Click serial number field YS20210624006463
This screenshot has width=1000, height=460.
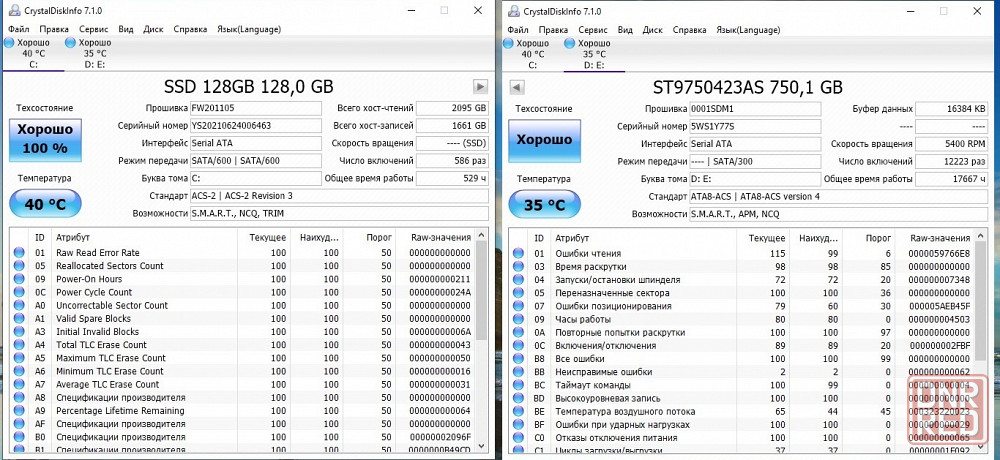256,126
